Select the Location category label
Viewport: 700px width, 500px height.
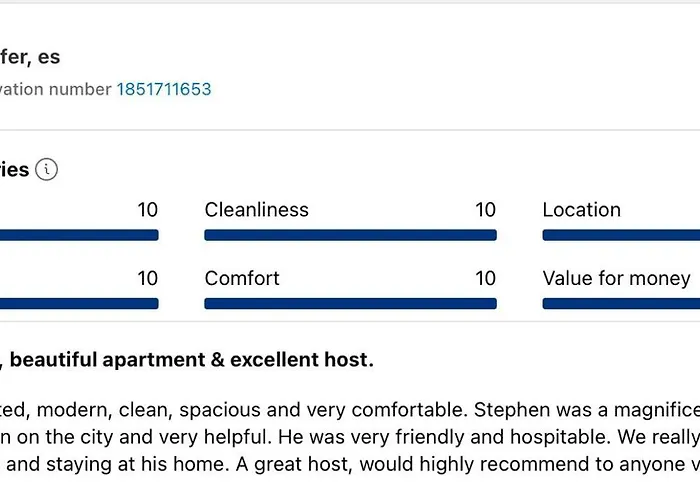click(x=582, y=210)
